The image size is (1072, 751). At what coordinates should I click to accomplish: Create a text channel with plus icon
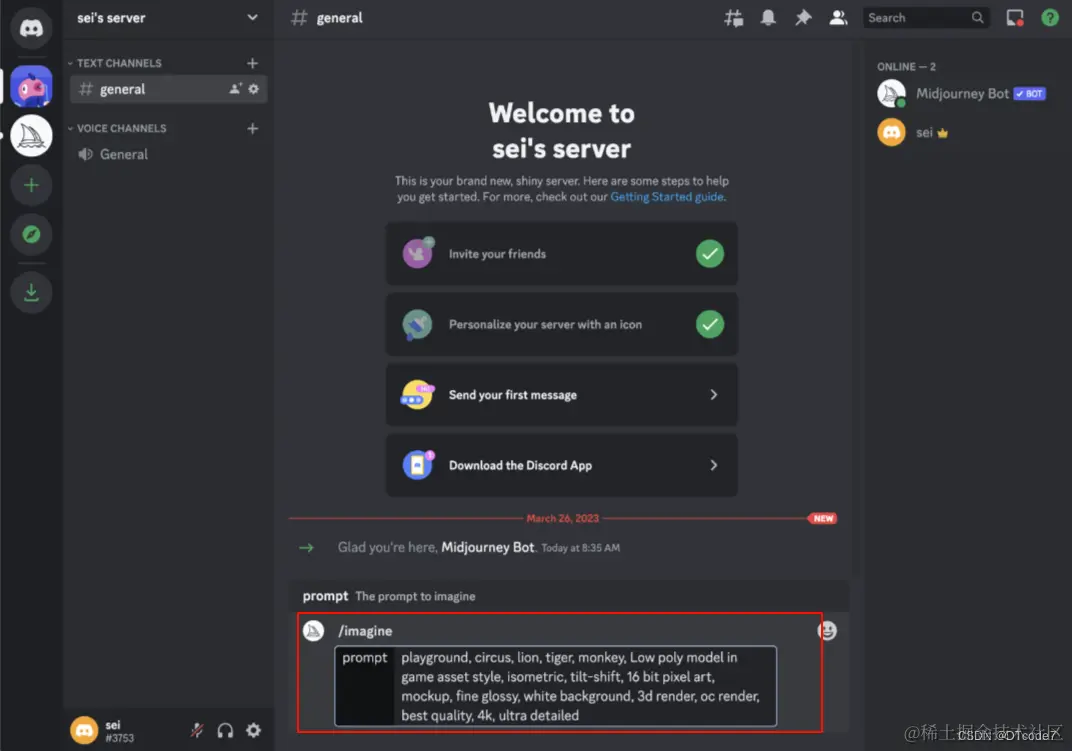point(252,63)
